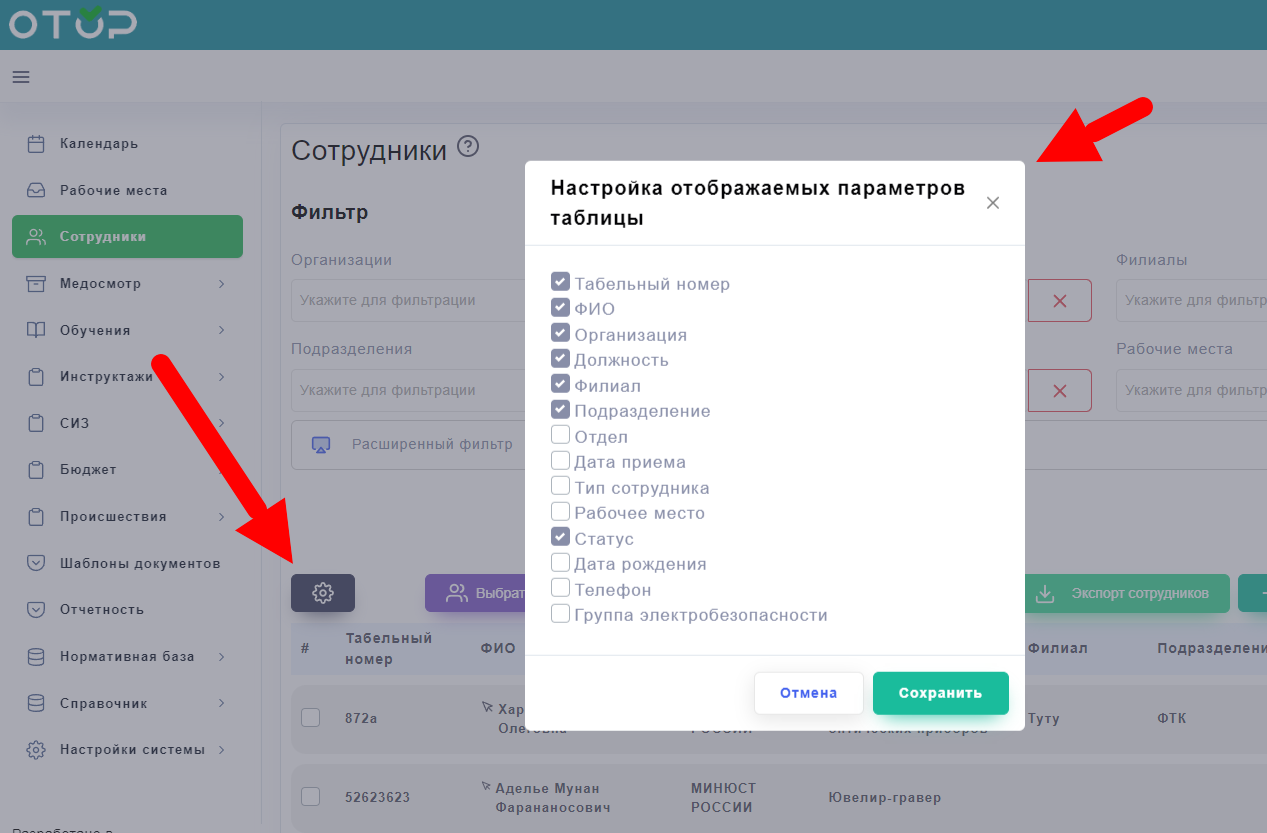Expand Настройки системы section

[221, 750]
